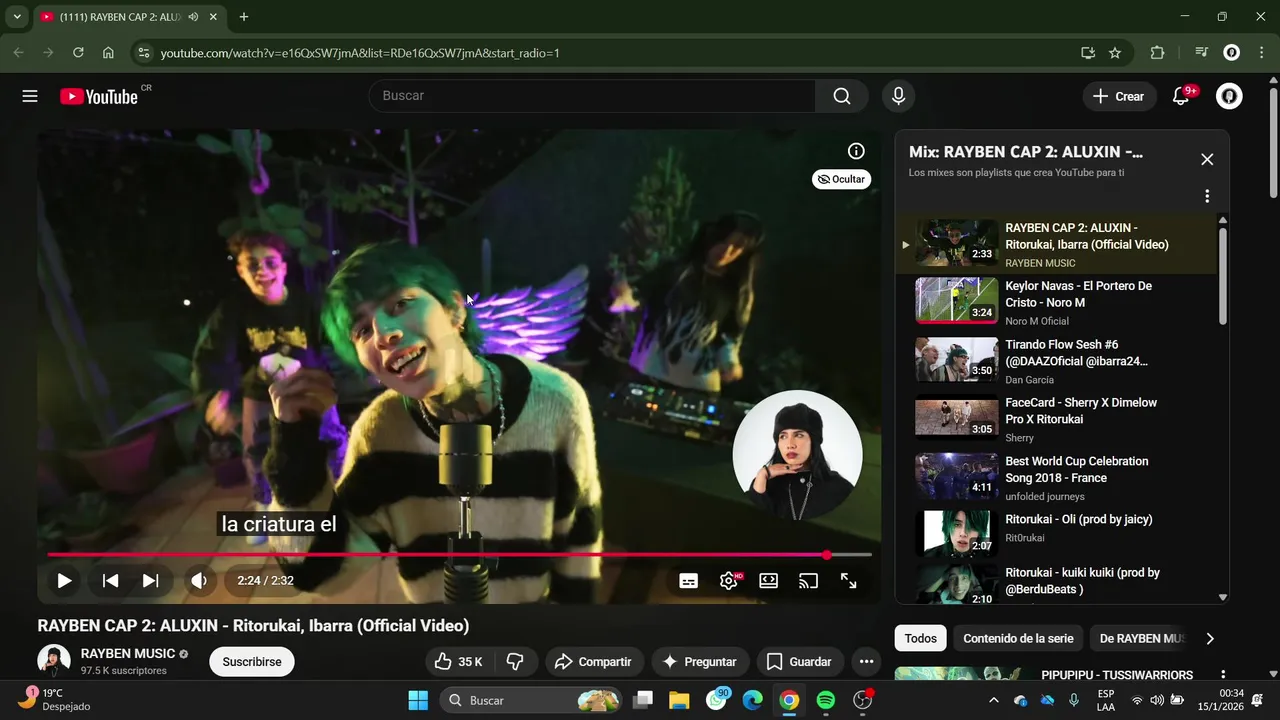This screenshot has width=1280, height=720.
Task: Open the weather widget 19°C Despejado
Action: point(54,699)
